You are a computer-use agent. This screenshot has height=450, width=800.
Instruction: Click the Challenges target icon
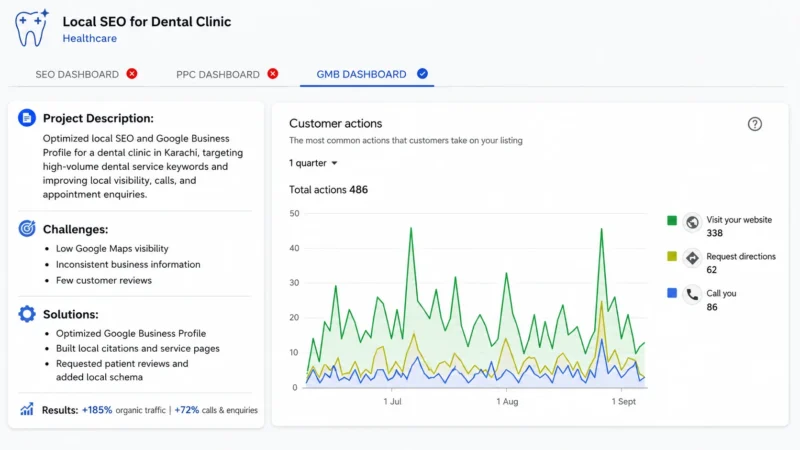coord(27,229)
